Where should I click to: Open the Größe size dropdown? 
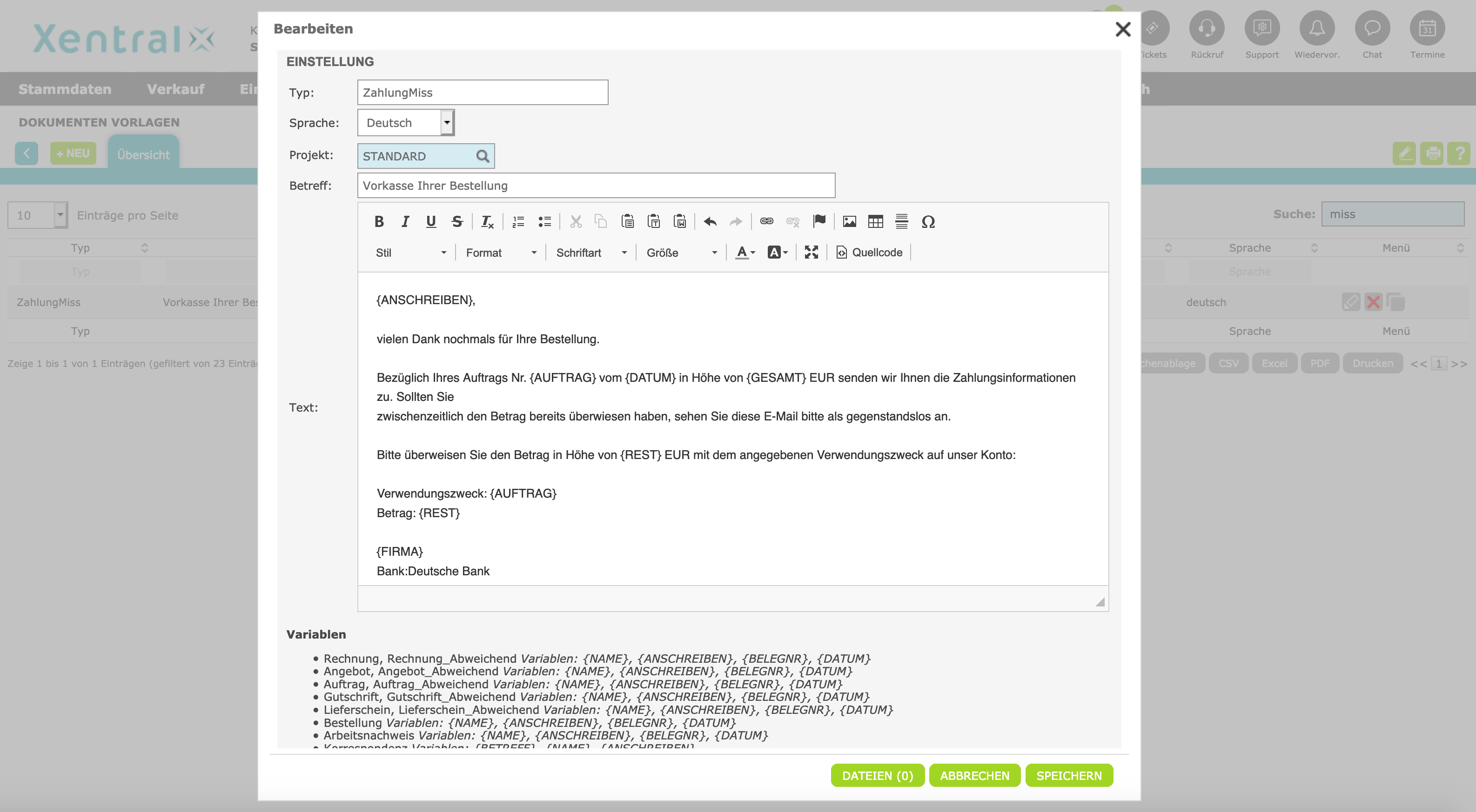(681, 253)
